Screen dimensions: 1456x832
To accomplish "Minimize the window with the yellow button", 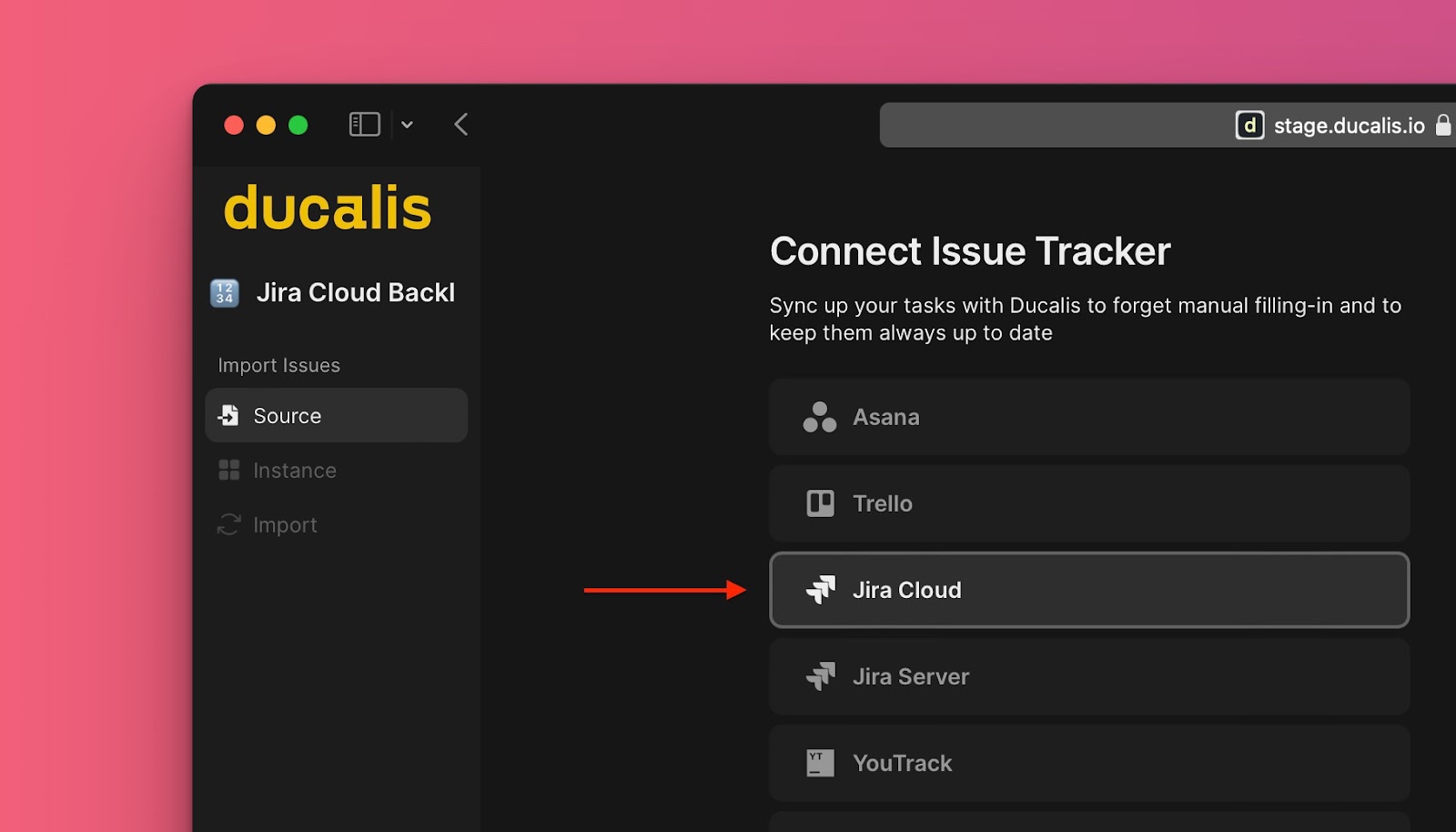I will pyautogui.click(x=266, y=125).
